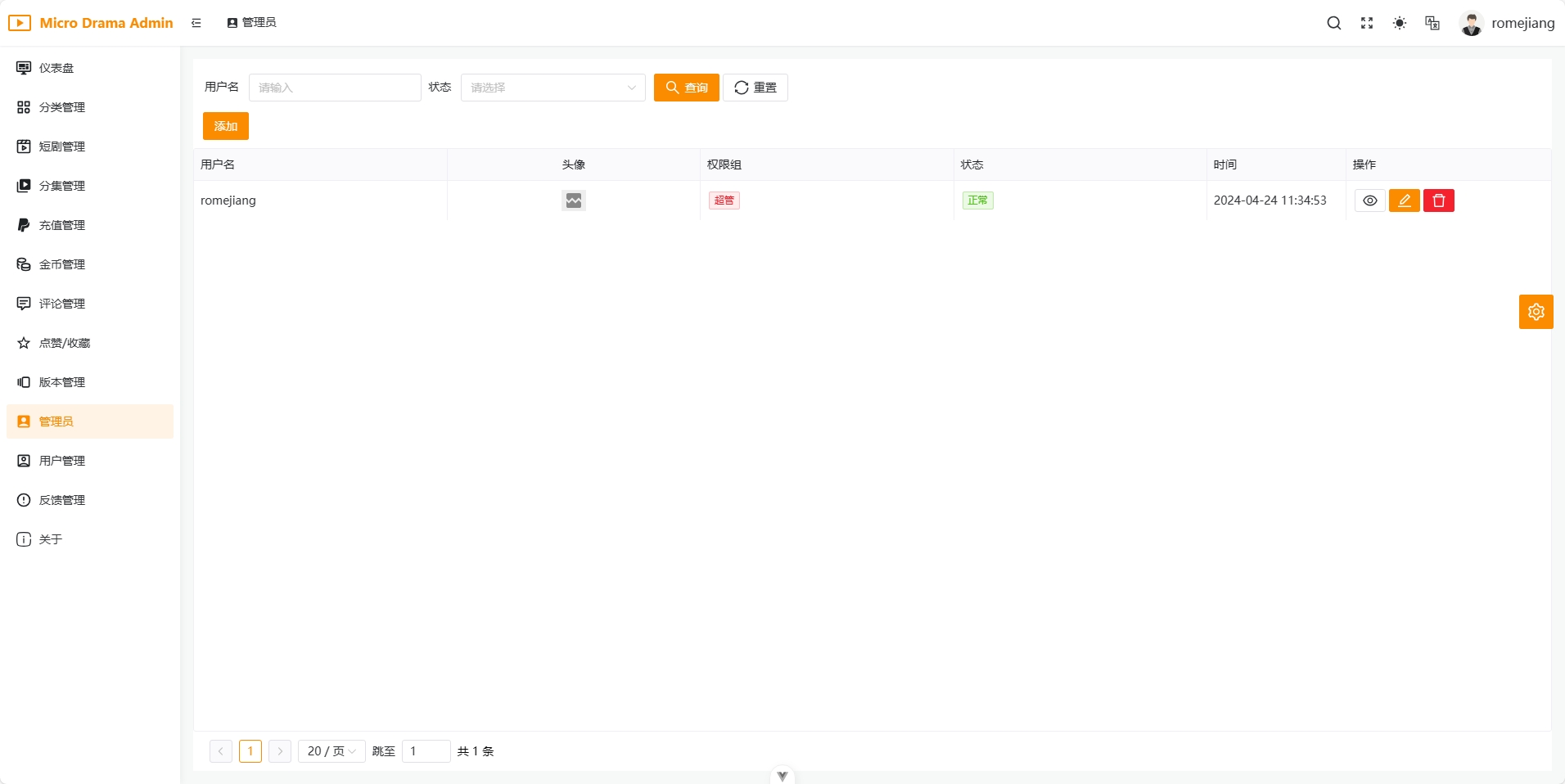Viewport: 1565px width, 784px height.
Task: Edit romejiang with the pencil icon
Action: click(x=1405, y=201)
